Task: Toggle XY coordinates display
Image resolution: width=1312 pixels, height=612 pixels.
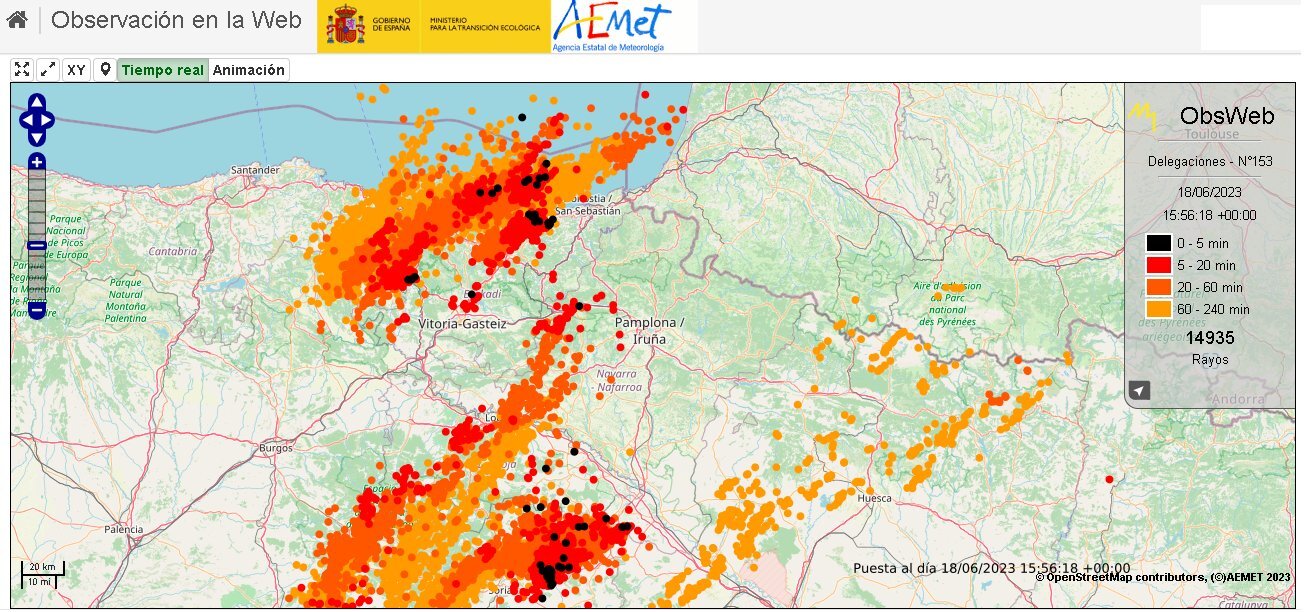Action: click(76, 70)
